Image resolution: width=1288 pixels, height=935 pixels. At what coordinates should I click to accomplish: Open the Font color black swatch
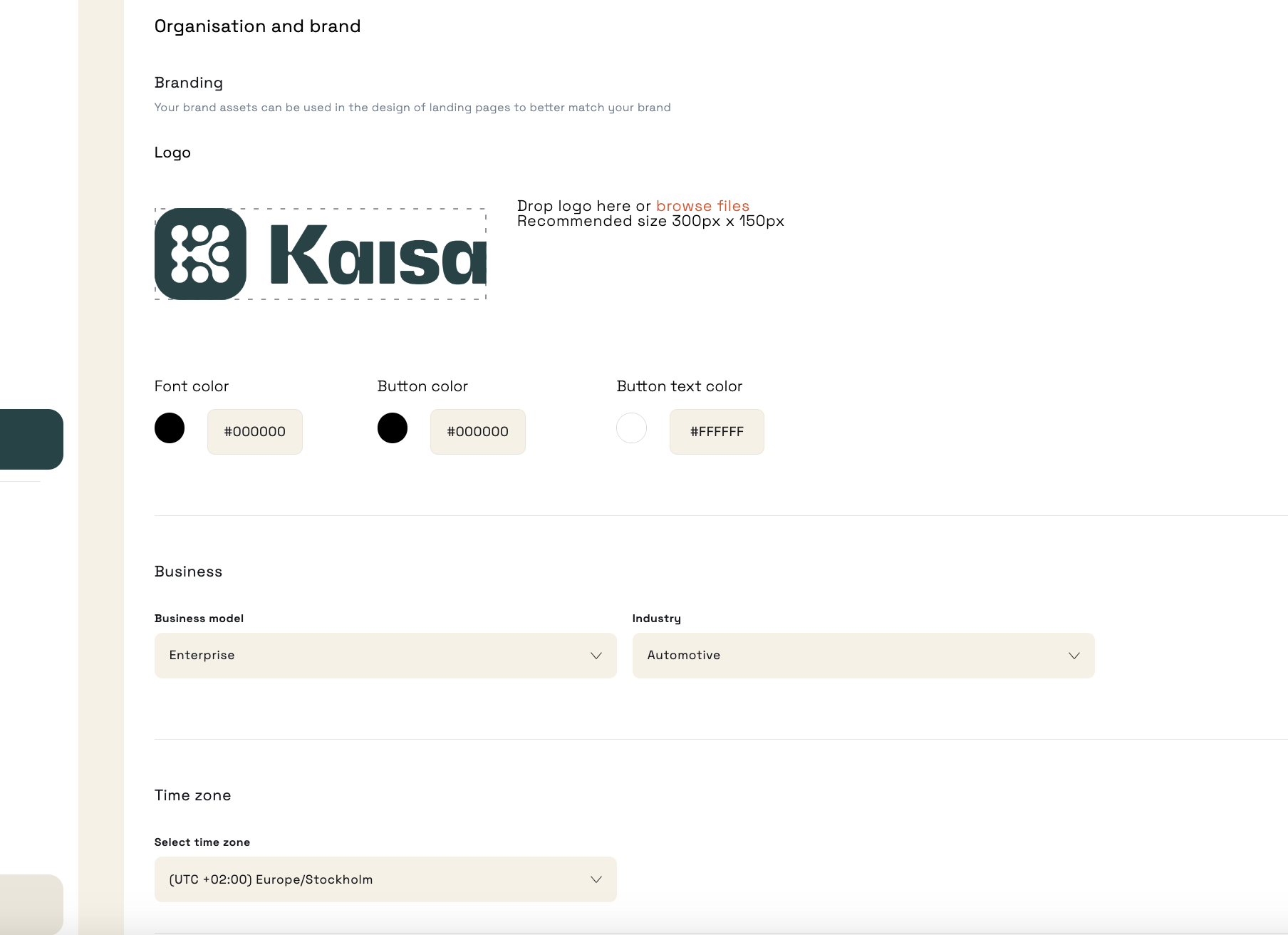[170, 428]
